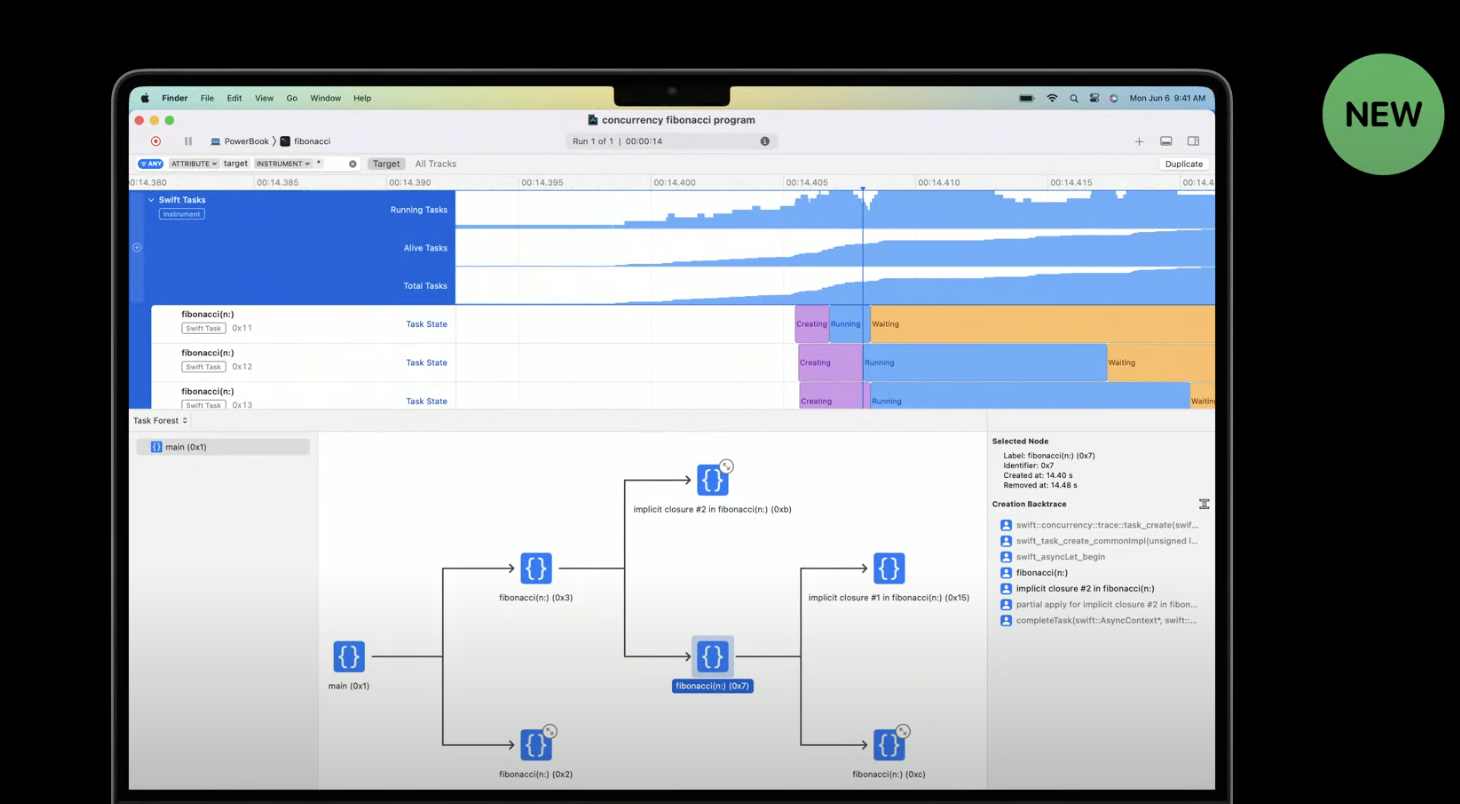1460x804 pixels.
Task: Open the File menu
Action: [x=207, y=98]
